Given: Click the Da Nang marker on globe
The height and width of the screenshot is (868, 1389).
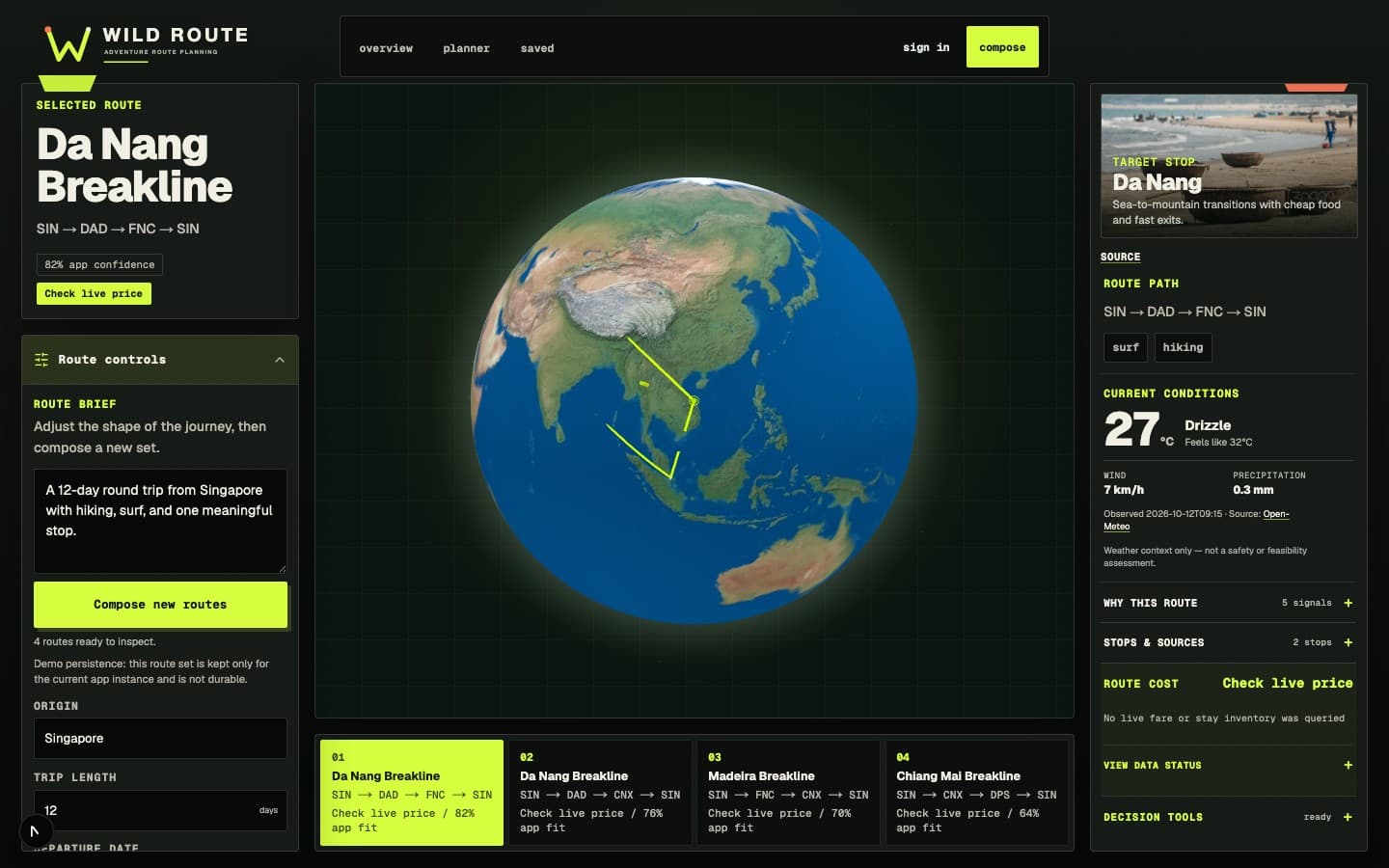Looking at the screenshot, I should pos(693,400).
